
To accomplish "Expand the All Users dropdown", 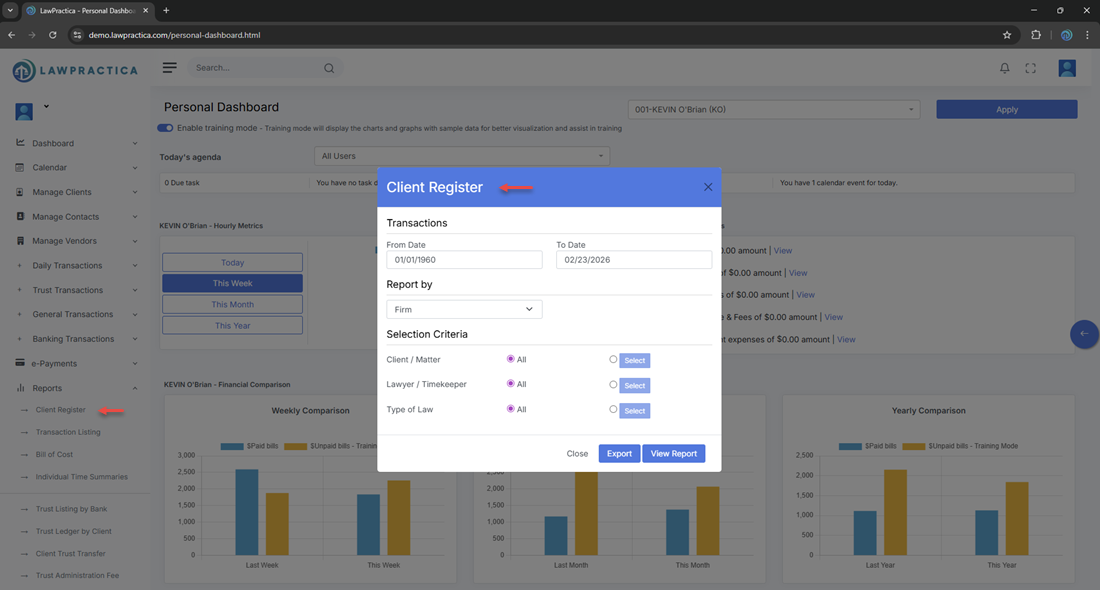I will click(x=461, y=156).
